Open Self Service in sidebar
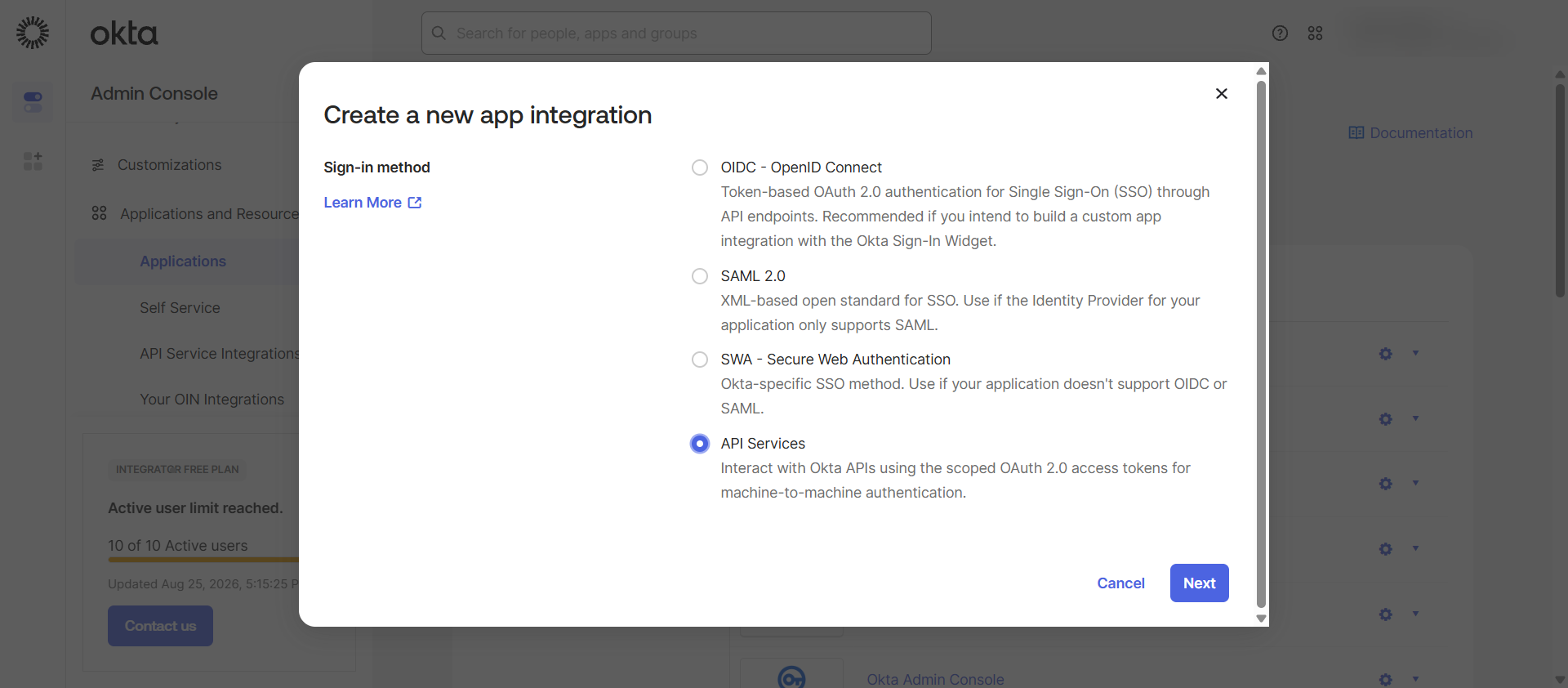The width and height of the screenshot is (1568, 688). pyautogui.click(x=180, y=308)
